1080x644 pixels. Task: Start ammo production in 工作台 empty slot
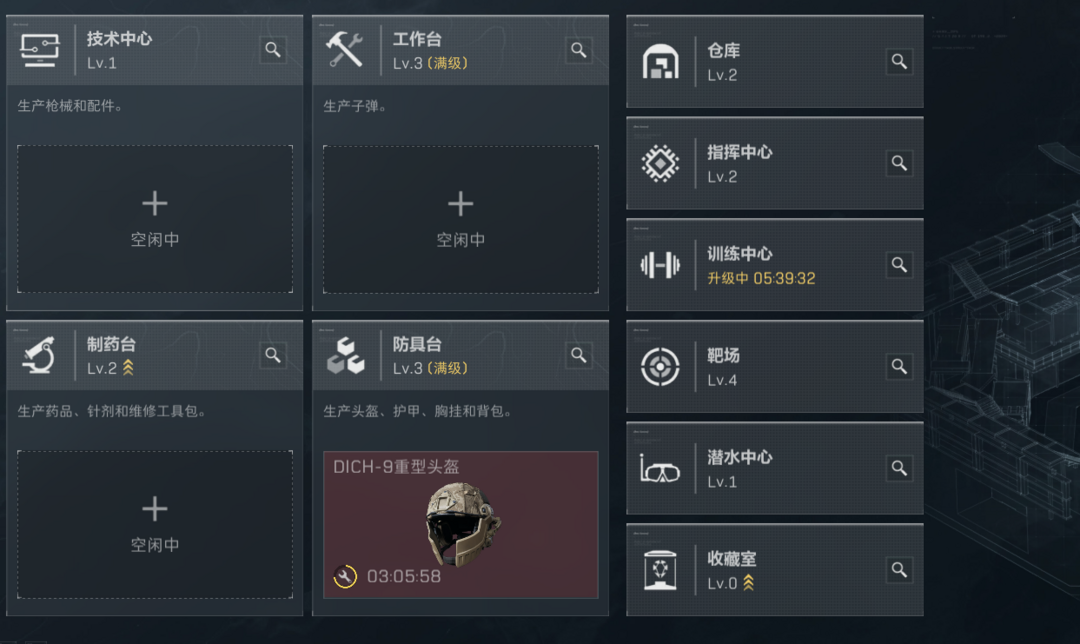(461, 219)
